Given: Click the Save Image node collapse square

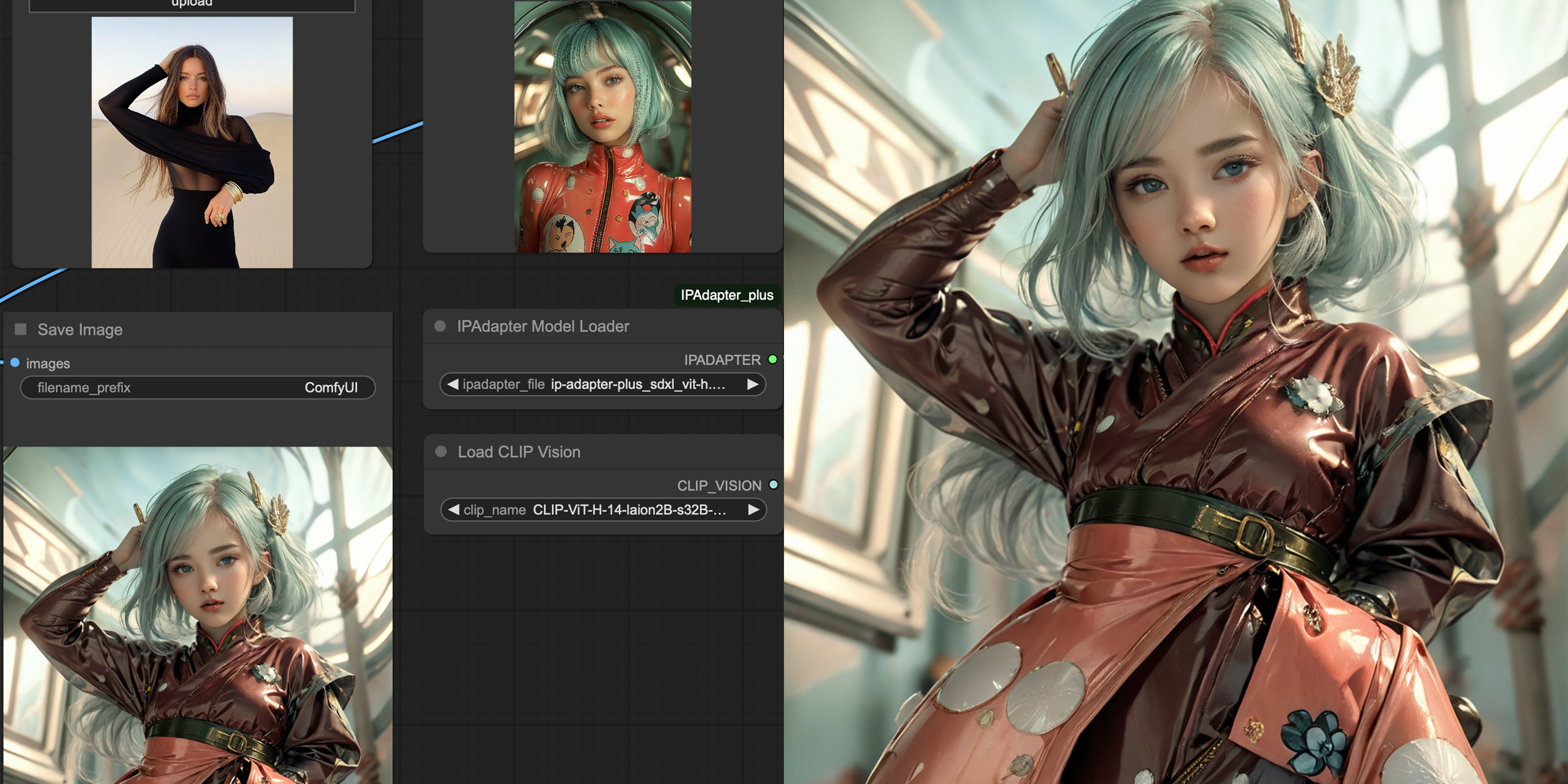Looking at the screenshot, I should tap(21, 329).
